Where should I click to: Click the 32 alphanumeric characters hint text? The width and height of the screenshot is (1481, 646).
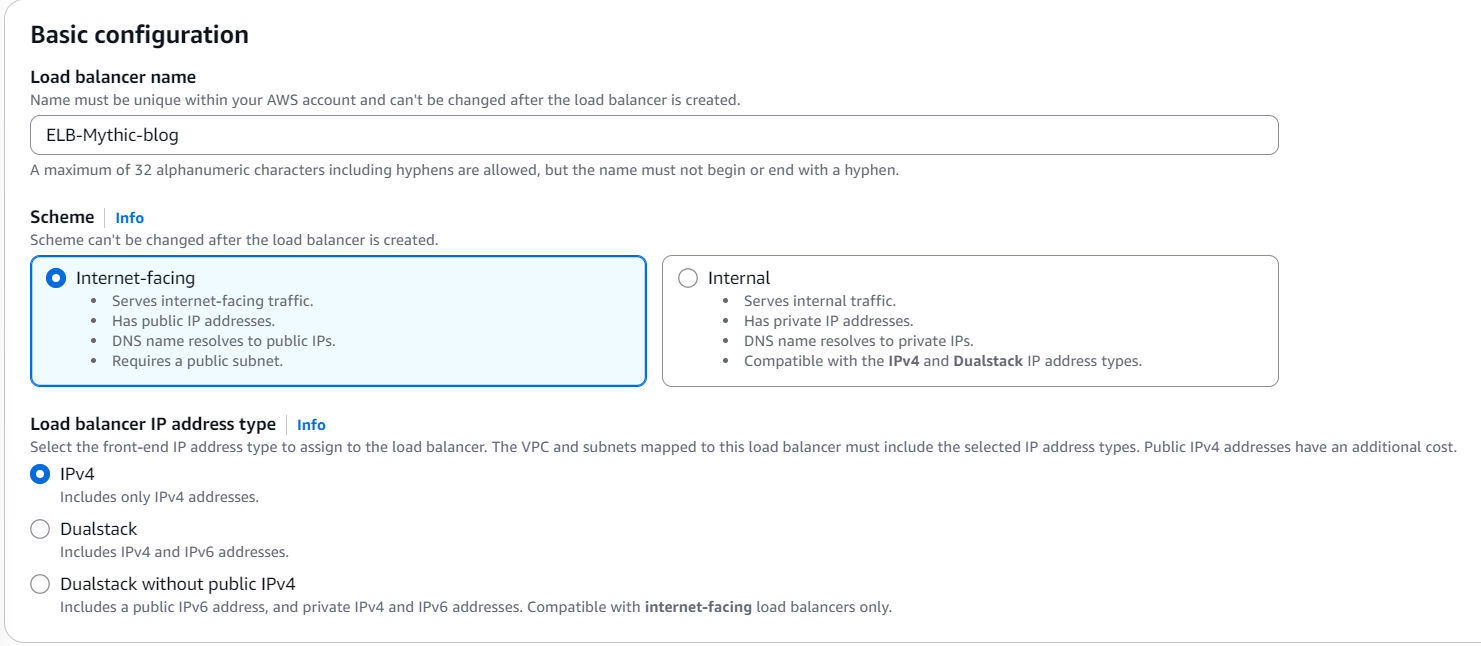pyautogui.click(x=464, y=170)
